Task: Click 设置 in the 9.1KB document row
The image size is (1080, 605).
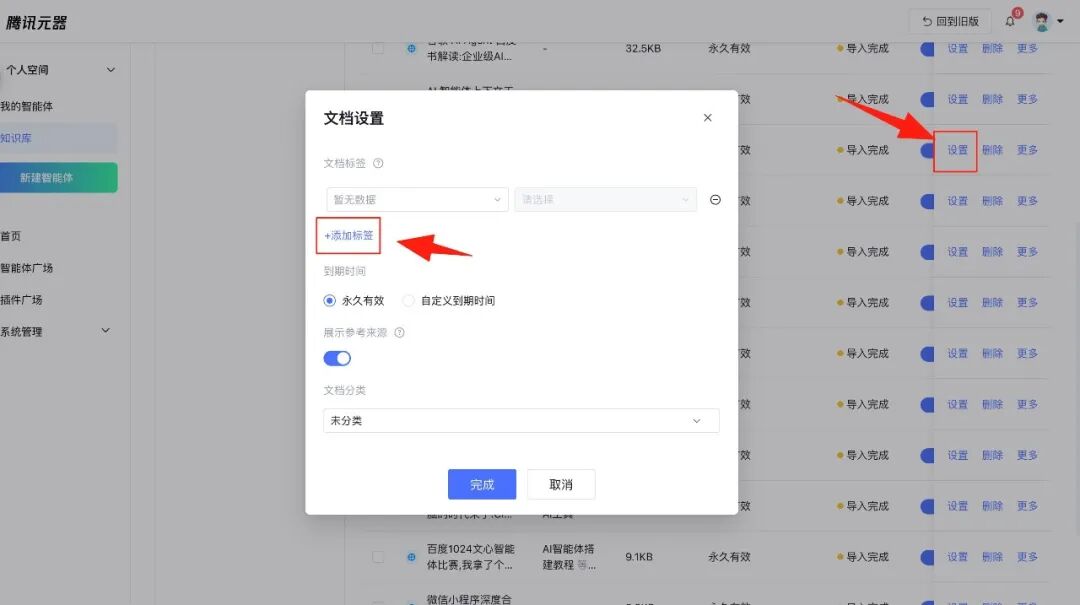Action: tap(957, 557)
